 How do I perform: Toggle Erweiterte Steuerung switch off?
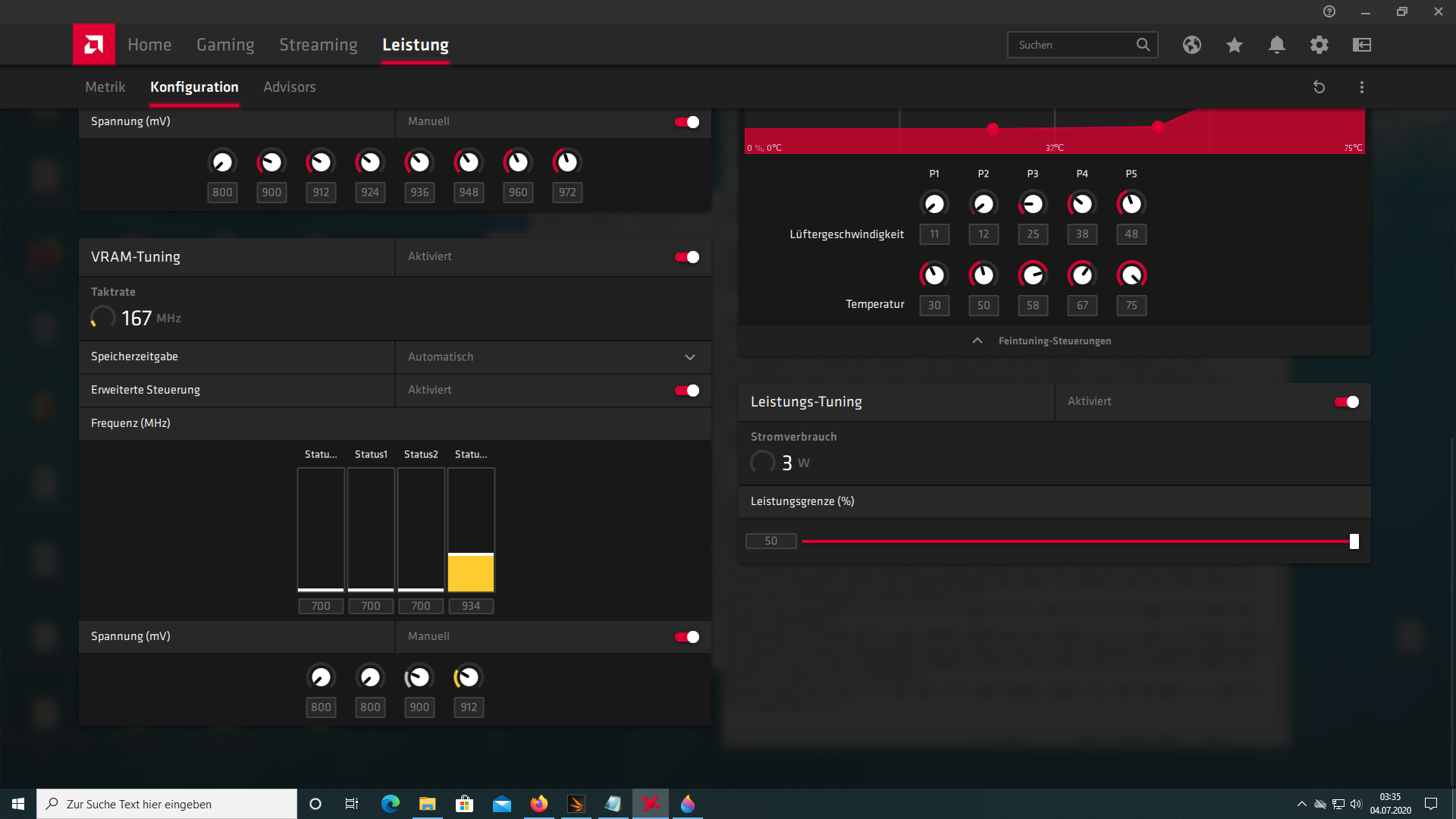687,391
